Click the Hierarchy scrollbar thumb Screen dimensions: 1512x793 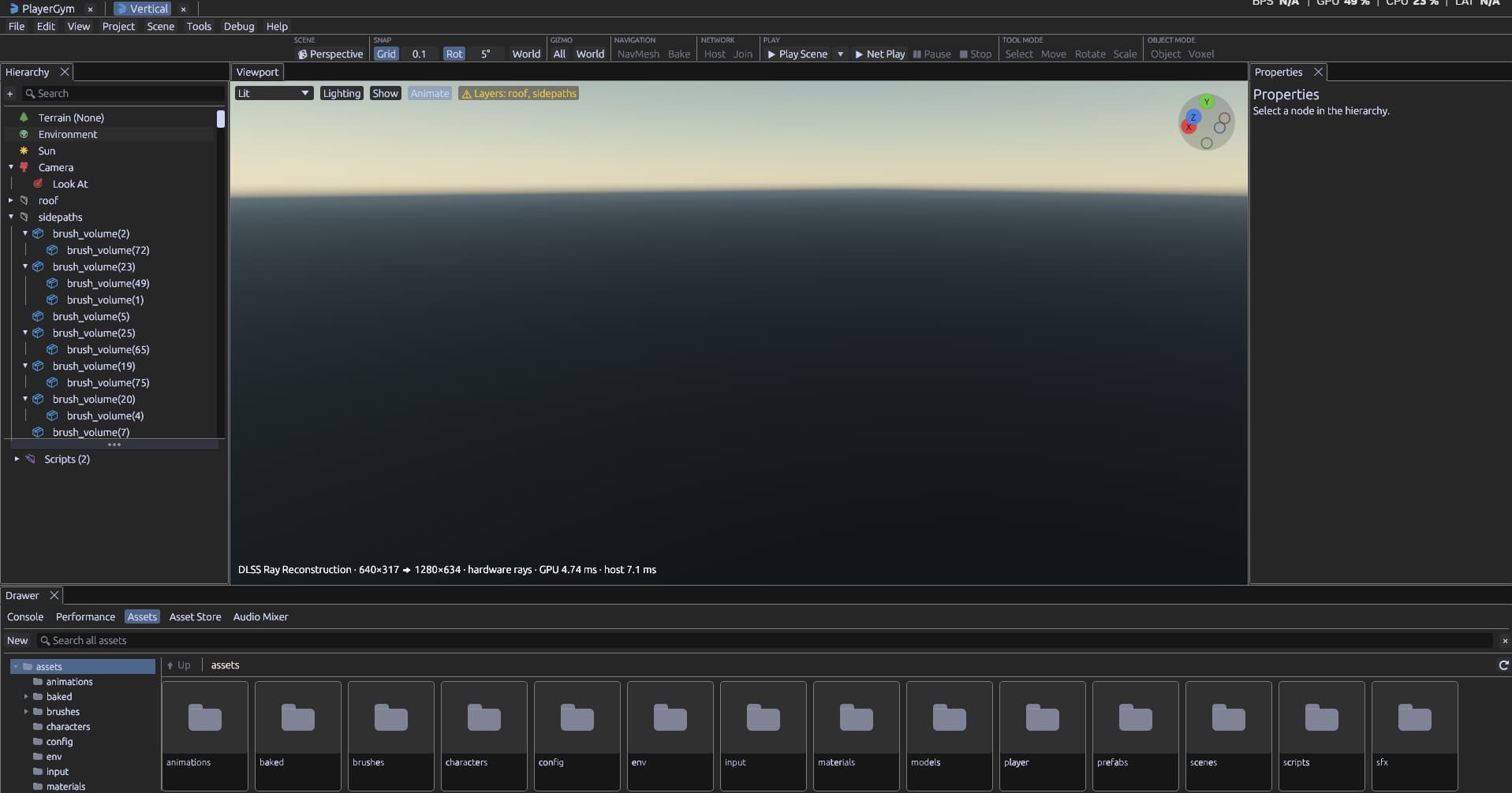pyautogui.click(x=221, y=119)
